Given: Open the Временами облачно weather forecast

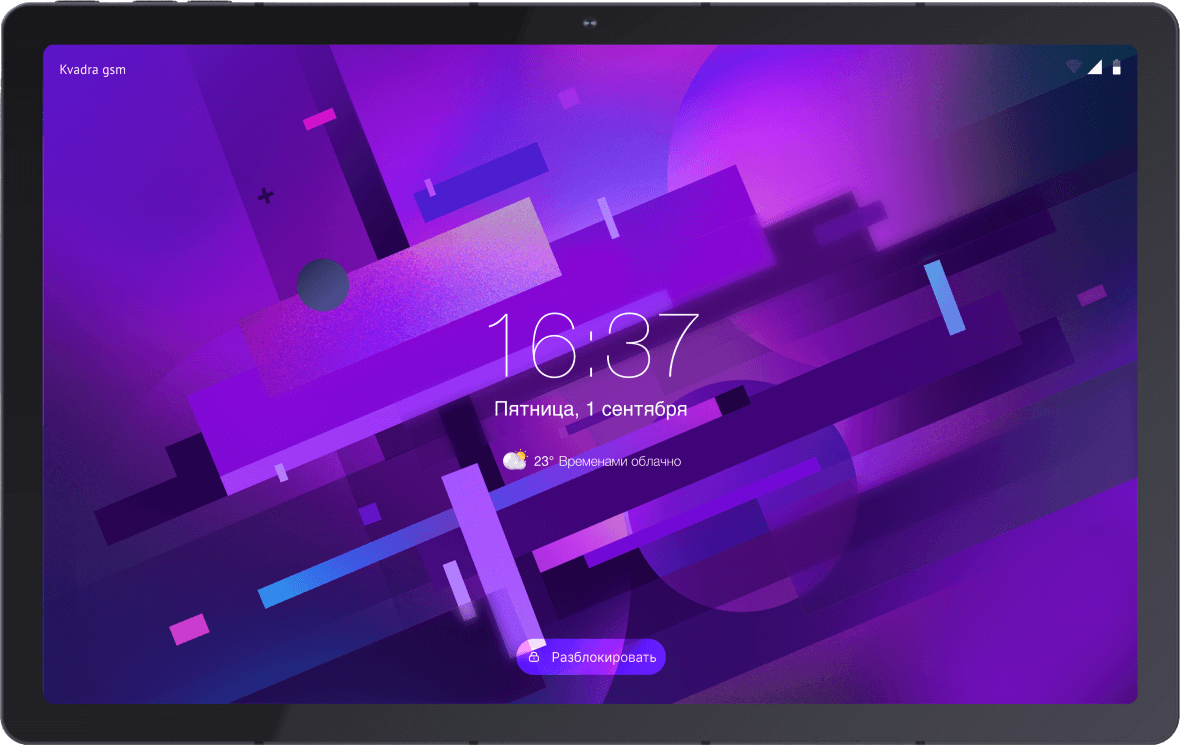Looking at the screenshot, I should (619, 461).
